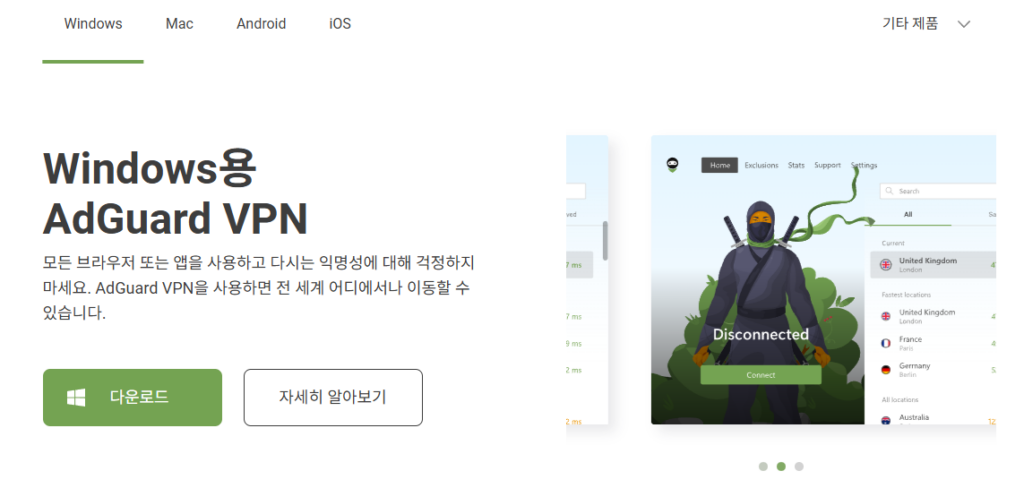The width and height of the screenshot is (1024, 488).
Task: Click the green 다운로드 button
Action: point(133,397)
